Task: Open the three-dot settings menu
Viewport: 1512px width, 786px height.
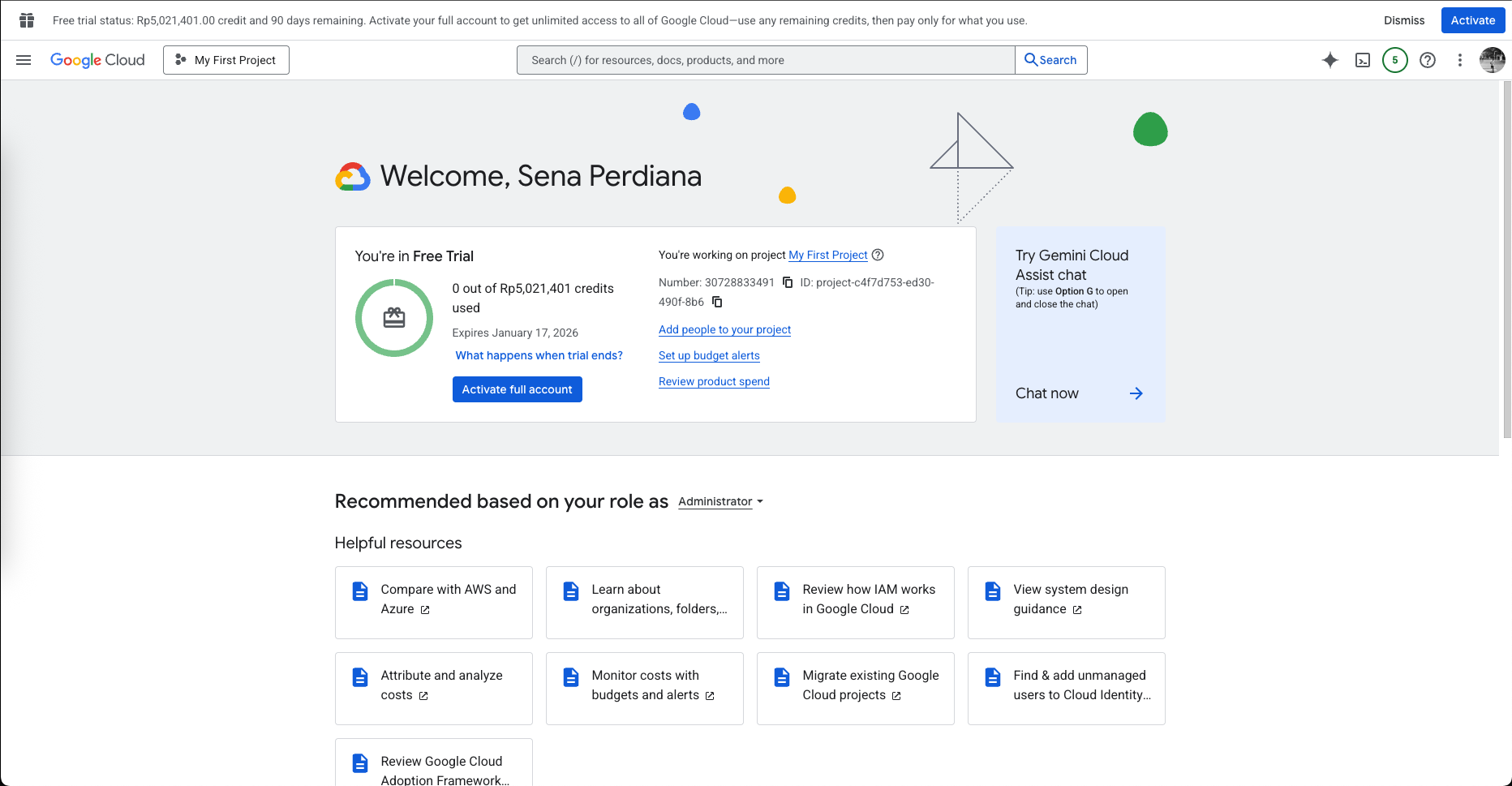Action: pyautogui.click(x=1460, y=60)
